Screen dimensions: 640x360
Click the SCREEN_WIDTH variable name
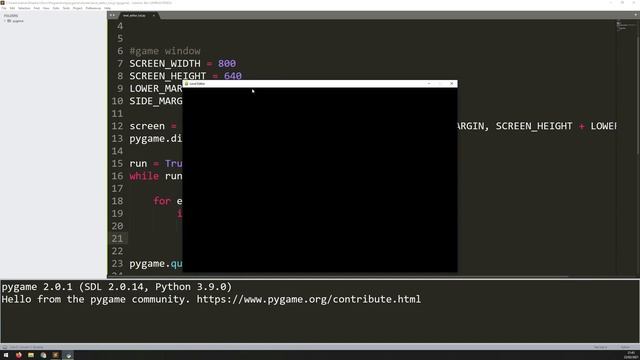(x=165, y=64)
